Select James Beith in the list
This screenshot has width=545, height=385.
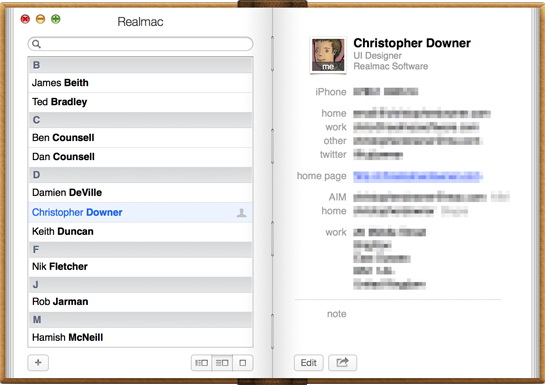pos(140,83)
